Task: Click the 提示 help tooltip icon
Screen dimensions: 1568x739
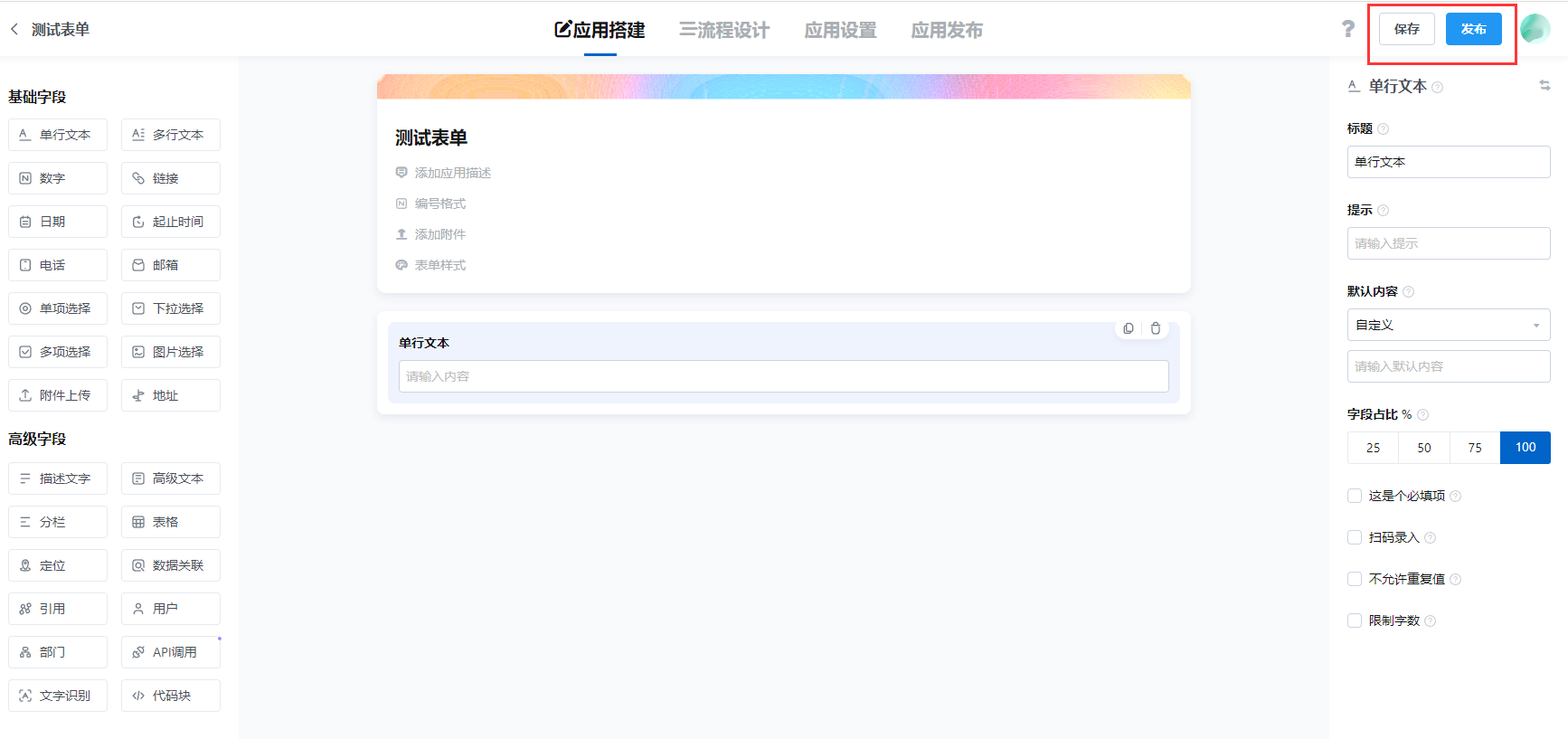Action: tap(1383, 210)
